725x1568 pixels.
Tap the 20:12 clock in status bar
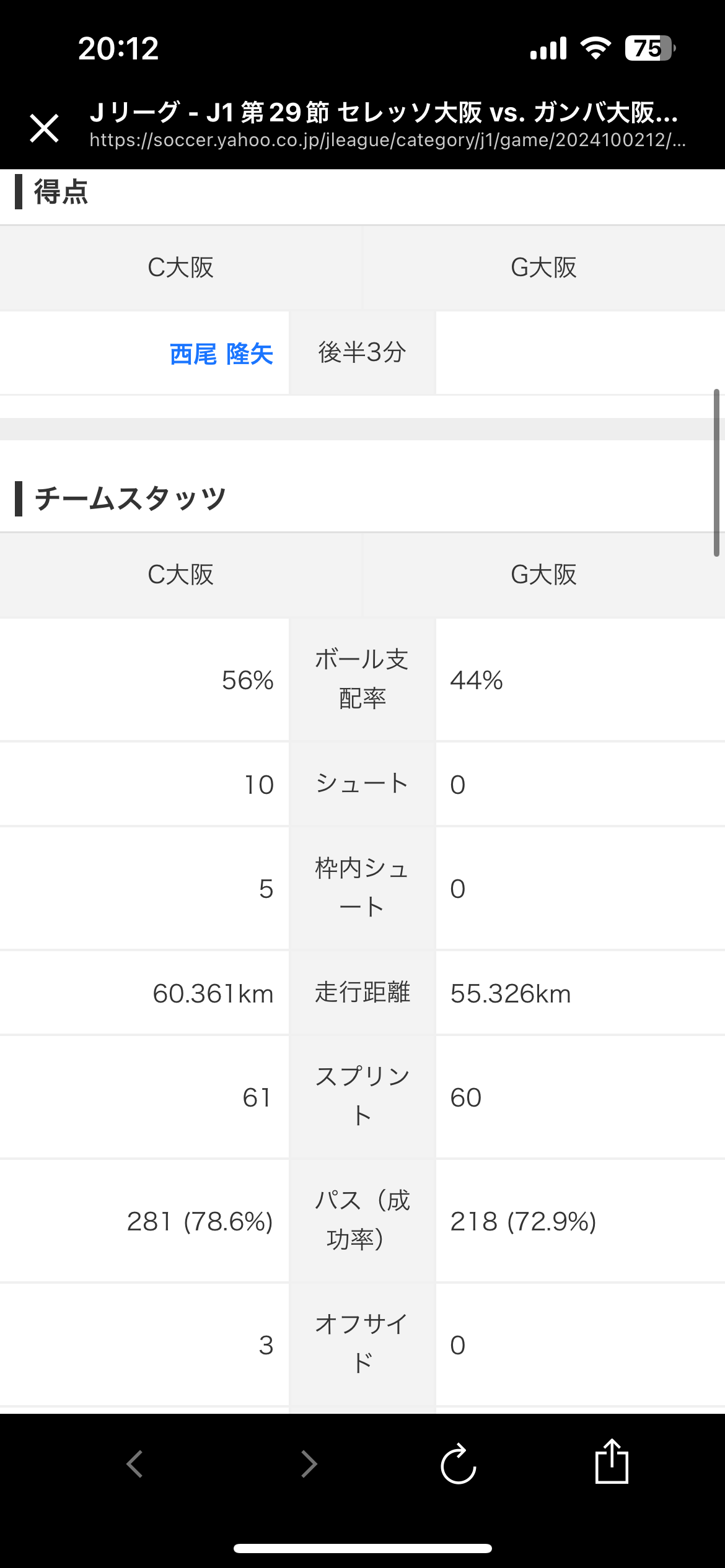point(118,48)
